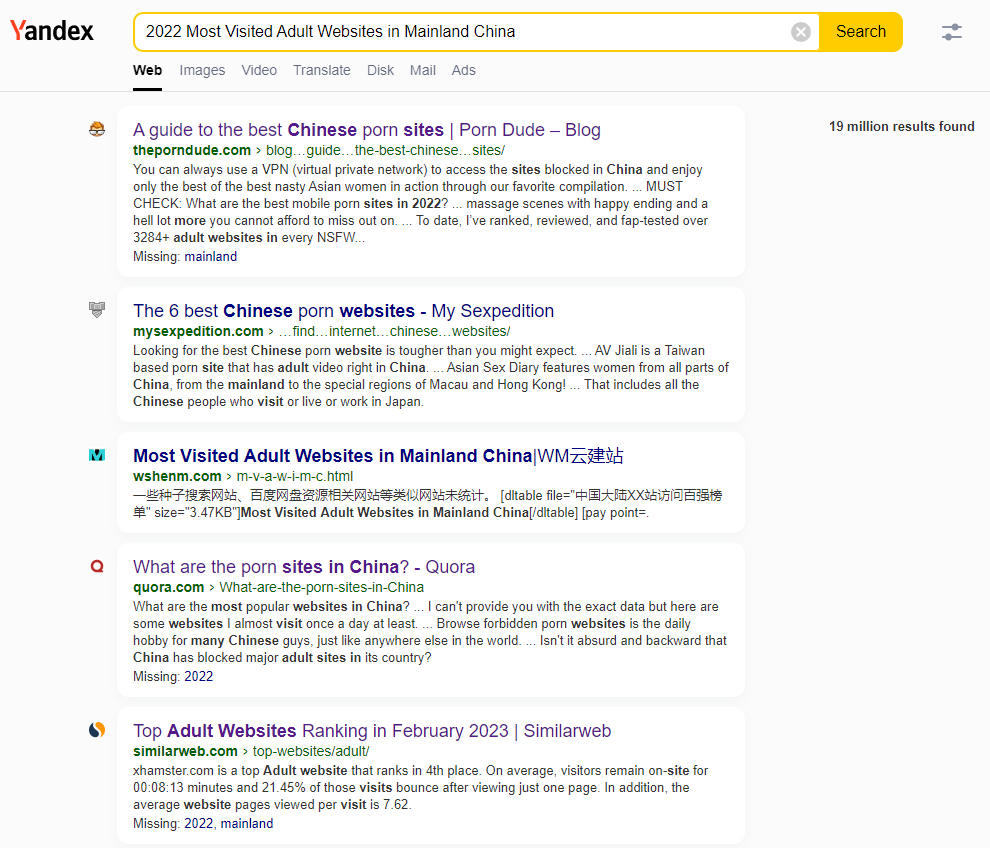The height and width of the screenshot is (848, 990).
Task: Open 'Top Adult Websites Ranking' Similarweb title
Action: click(x=372, y=731)
